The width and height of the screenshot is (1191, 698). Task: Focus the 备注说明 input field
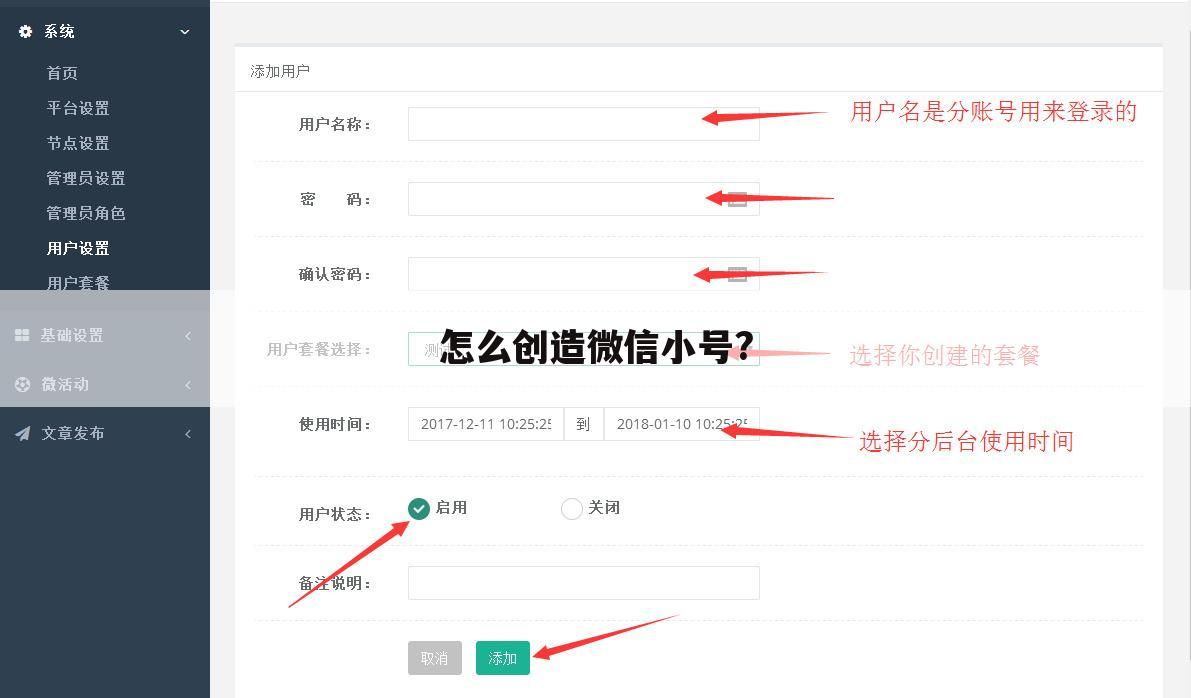583,583
